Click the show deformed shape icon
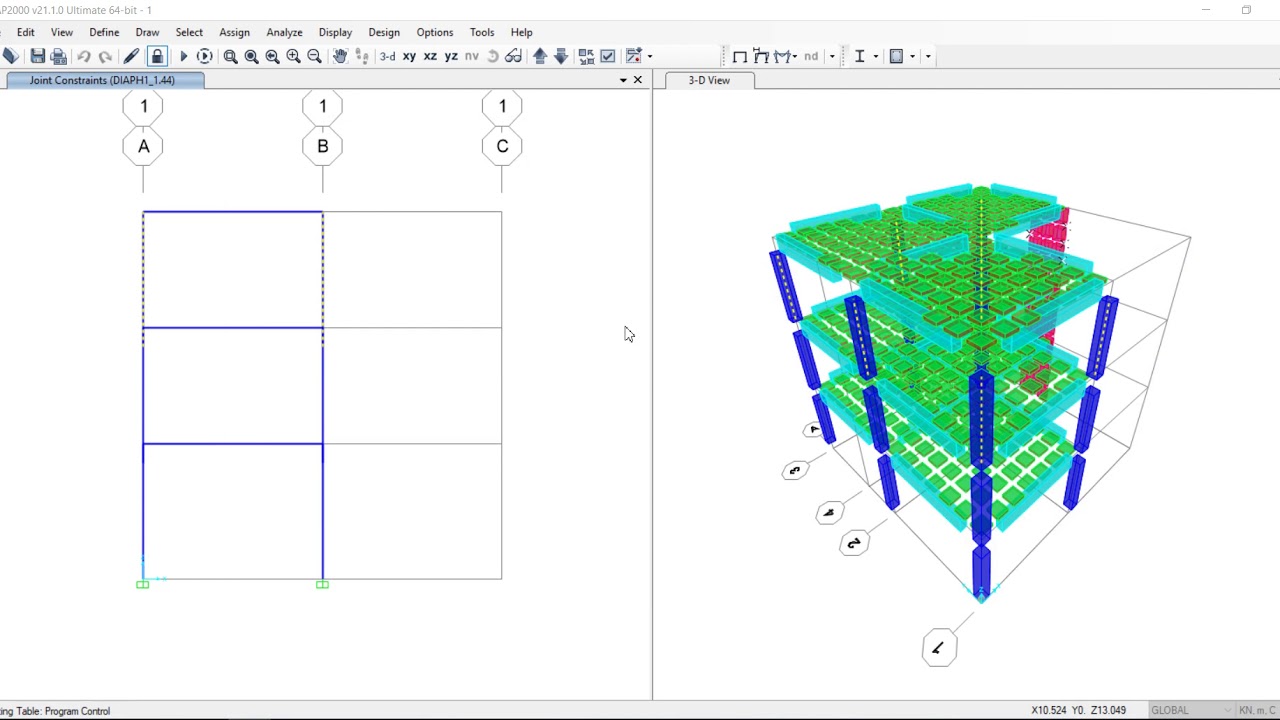 [761, 56]
